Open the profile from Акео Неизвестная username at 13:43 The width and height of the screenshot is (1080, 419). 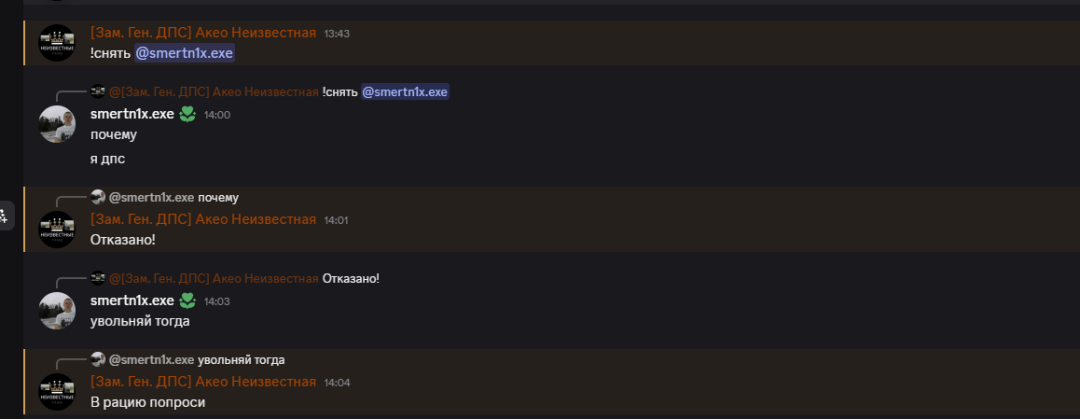coord(203,33)
